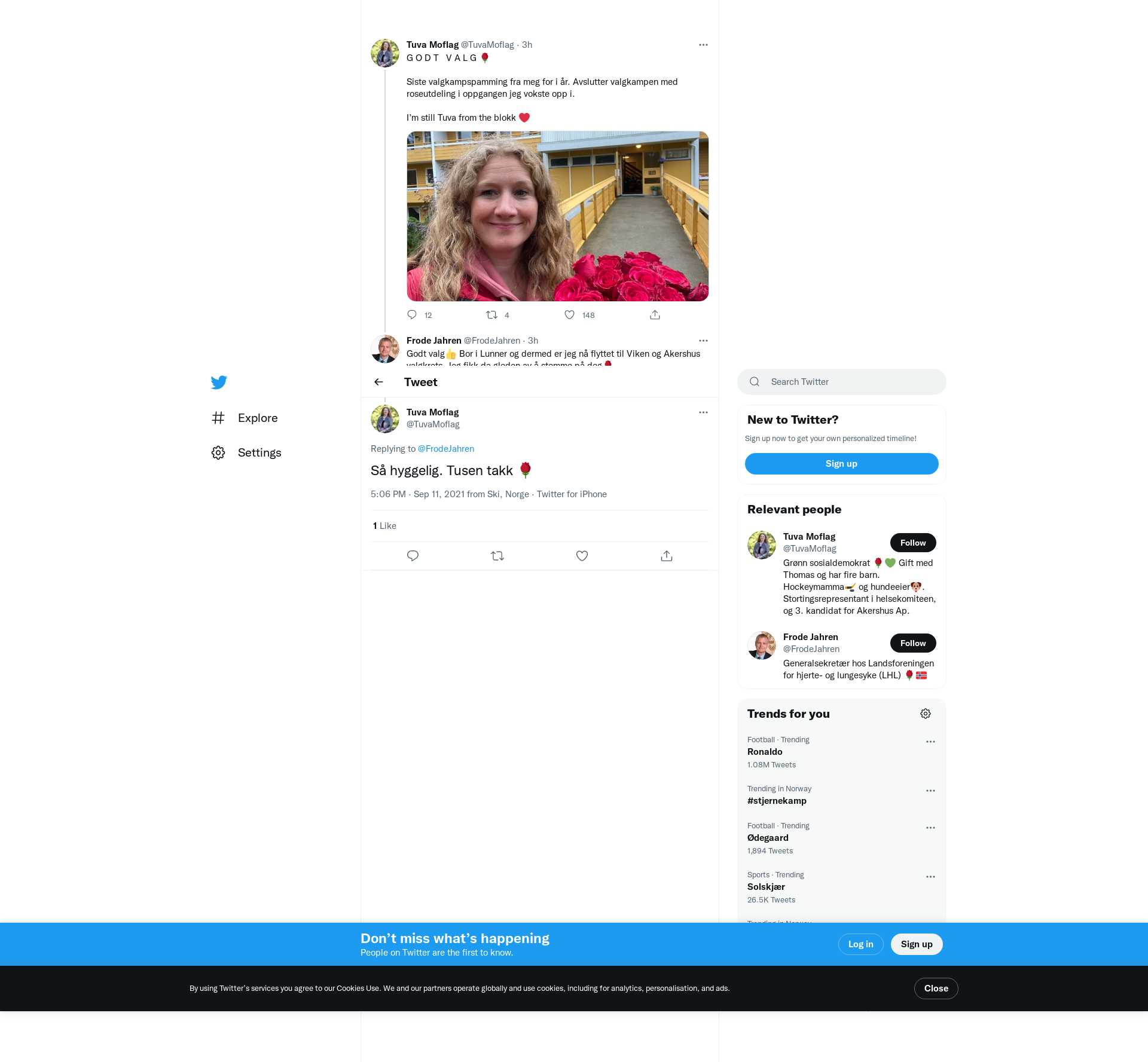Open more options on Frode Jahren's reply
This screenshot has width=1148, height=1062.
[703, 341]
